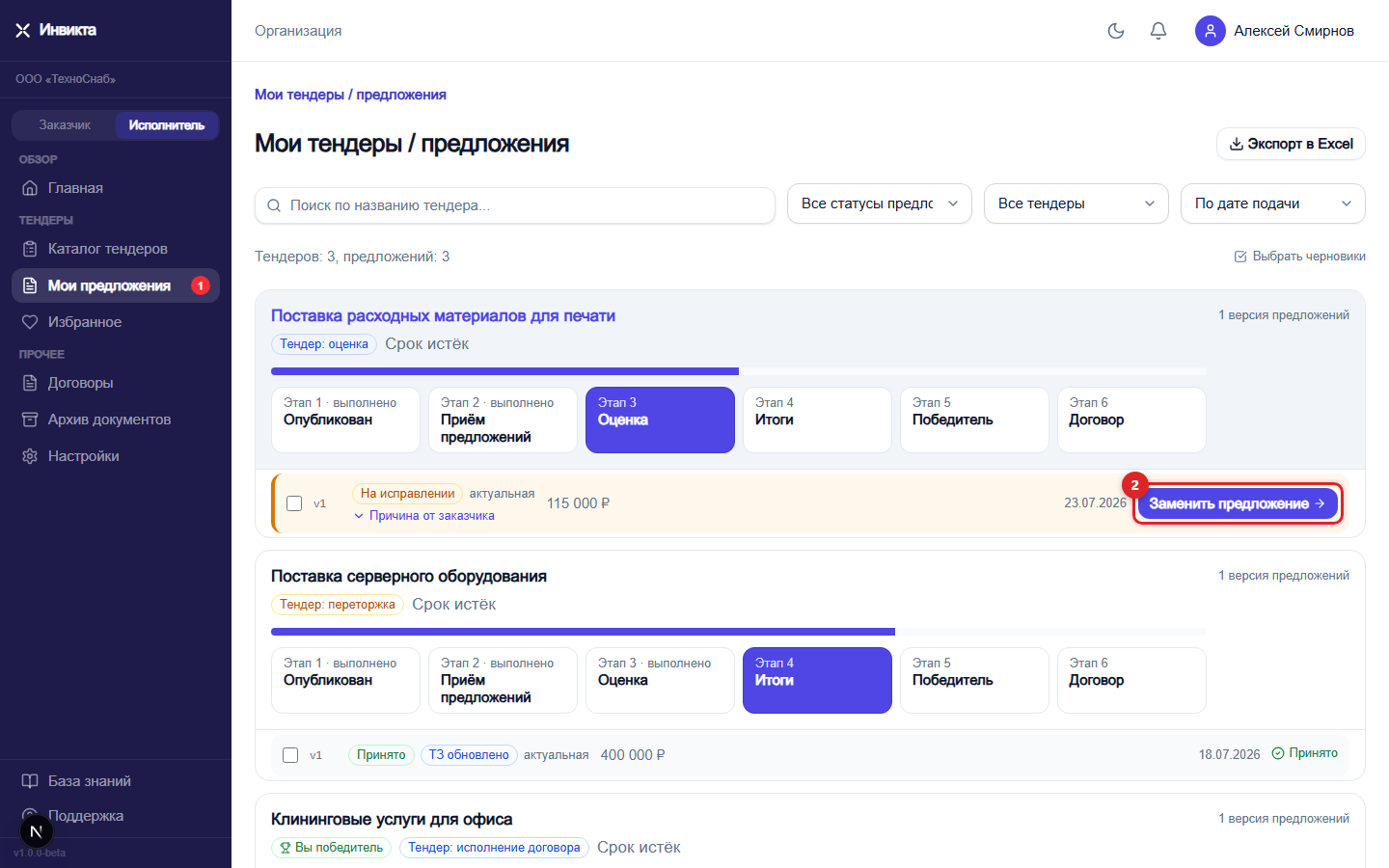
Task: Select Этап 3 Оценка in first tender
Action: coord(660,420)
